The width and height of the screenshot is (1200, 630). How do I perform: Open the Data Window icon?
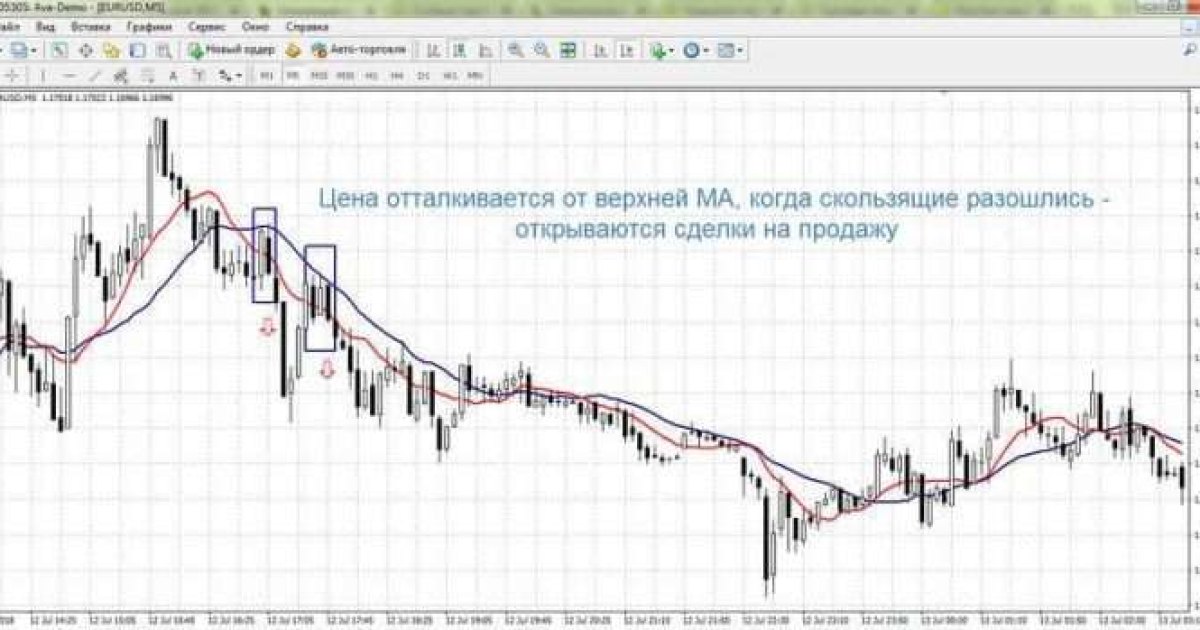point(86,50)
